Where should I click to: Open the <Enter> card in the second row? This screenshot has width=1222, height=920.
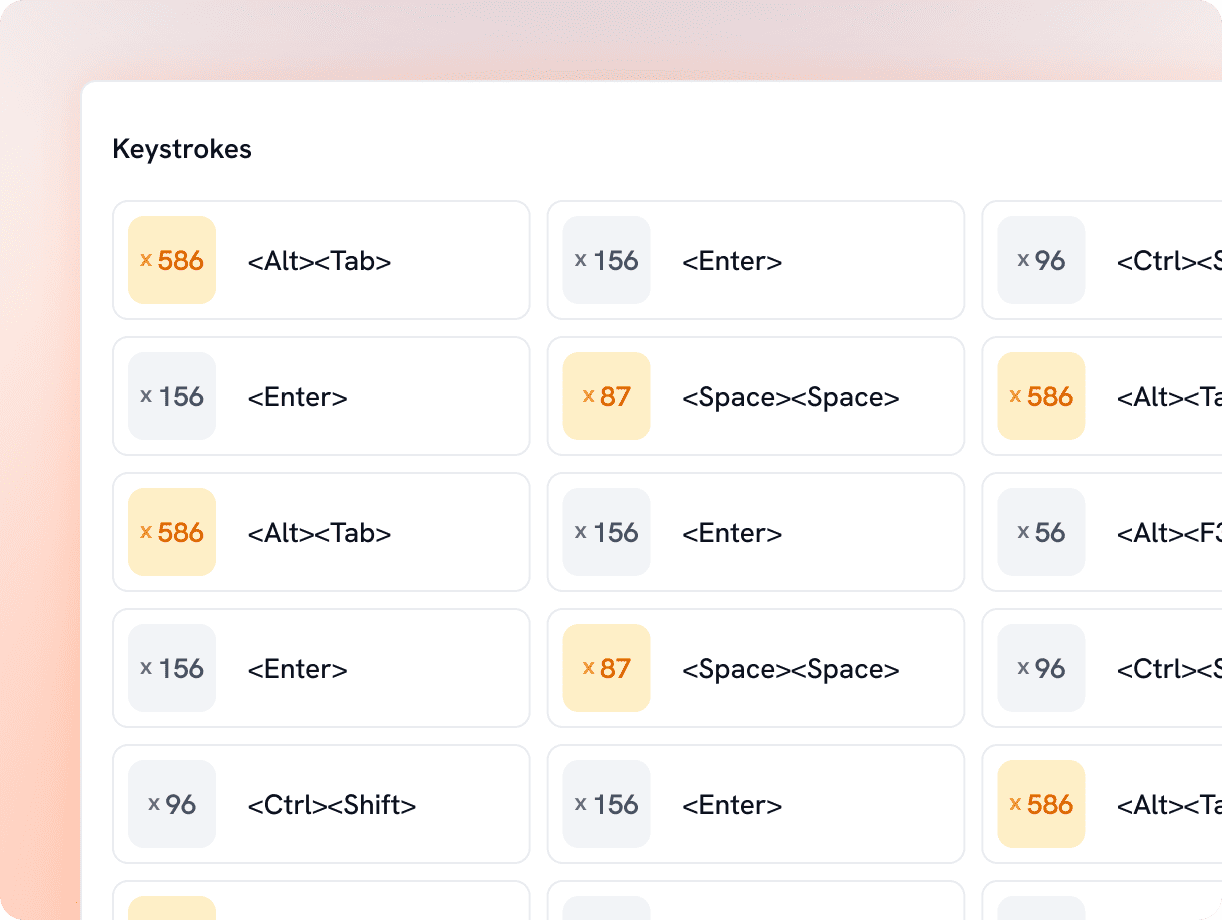[x=320, y=397]
